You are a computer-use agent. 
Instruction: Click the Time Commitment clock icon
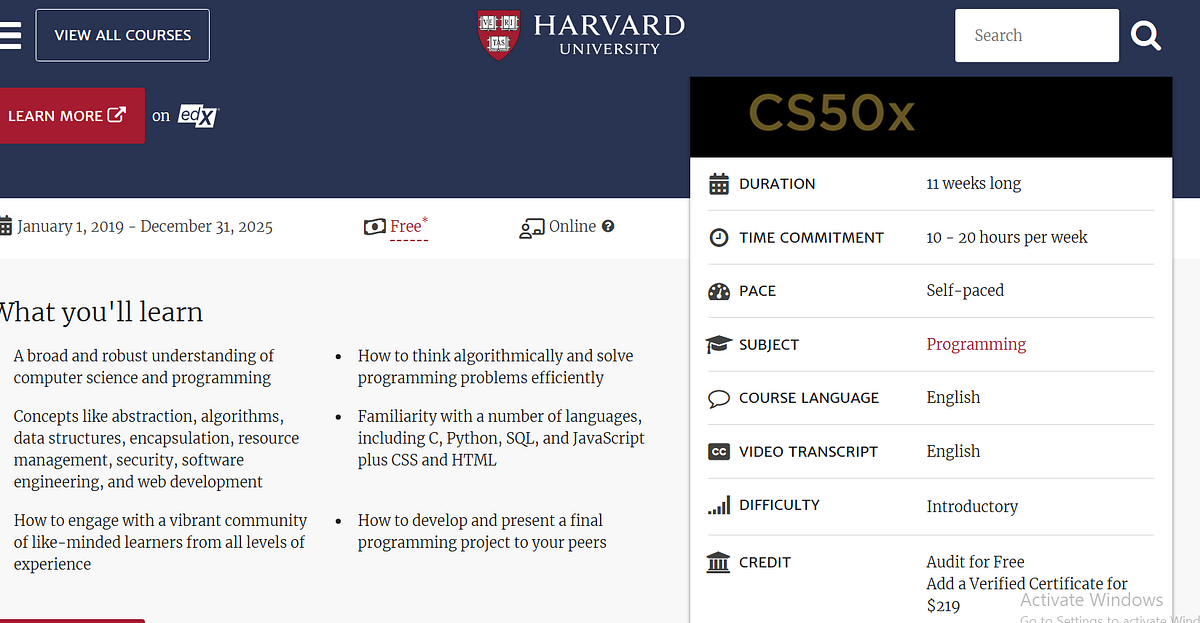(718, 237)
